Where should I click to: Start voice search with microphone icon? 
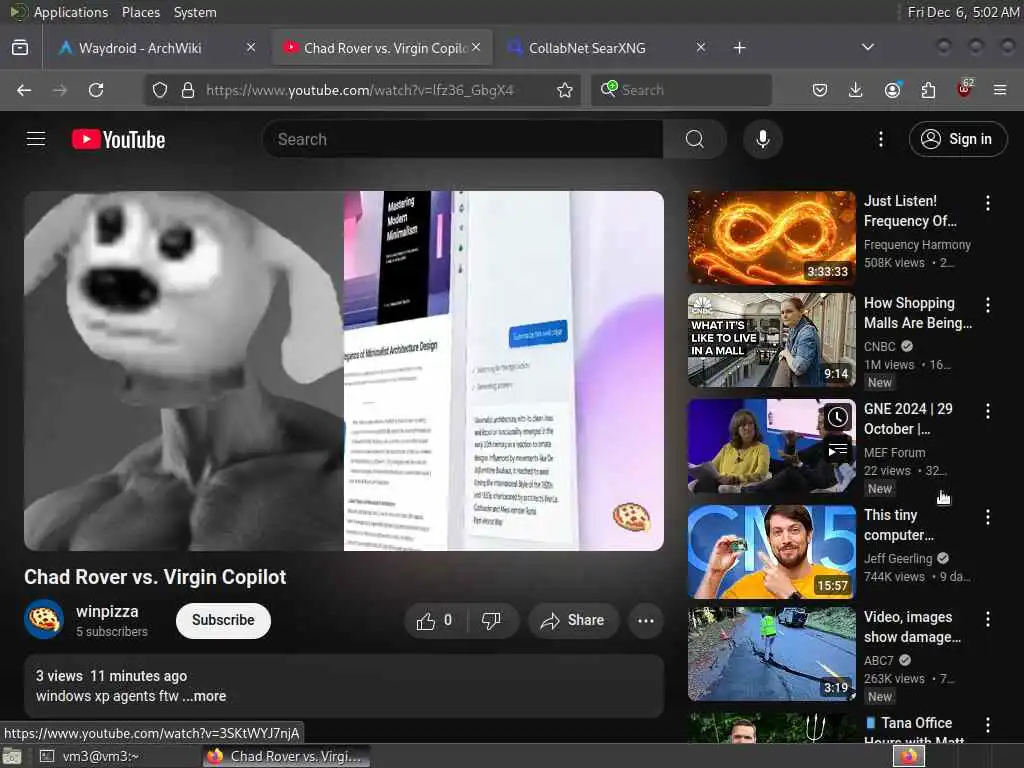(x=762, y=139)
